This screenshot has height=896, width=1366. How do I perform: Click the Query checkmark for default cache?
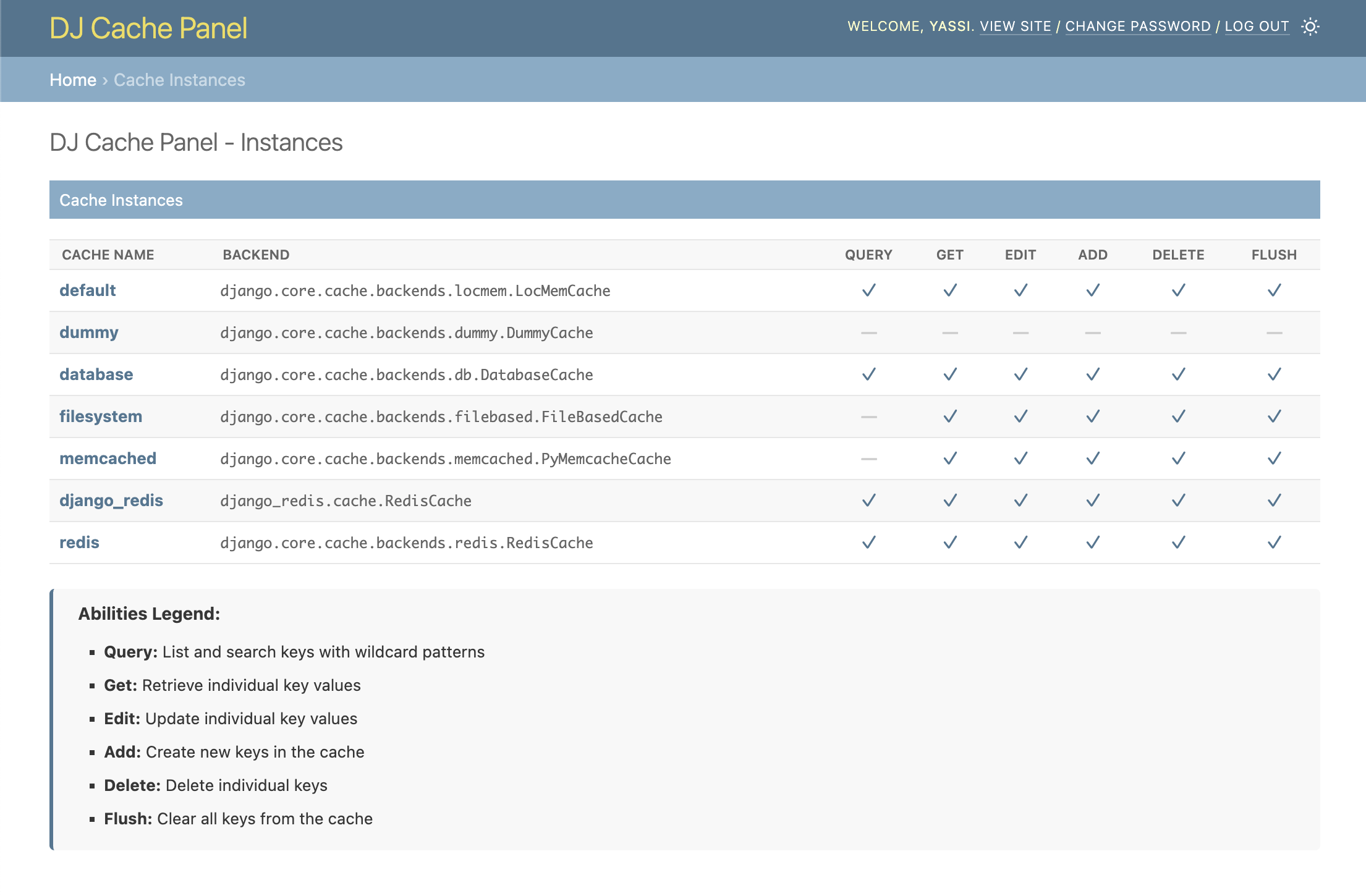[x=868, y=290]
